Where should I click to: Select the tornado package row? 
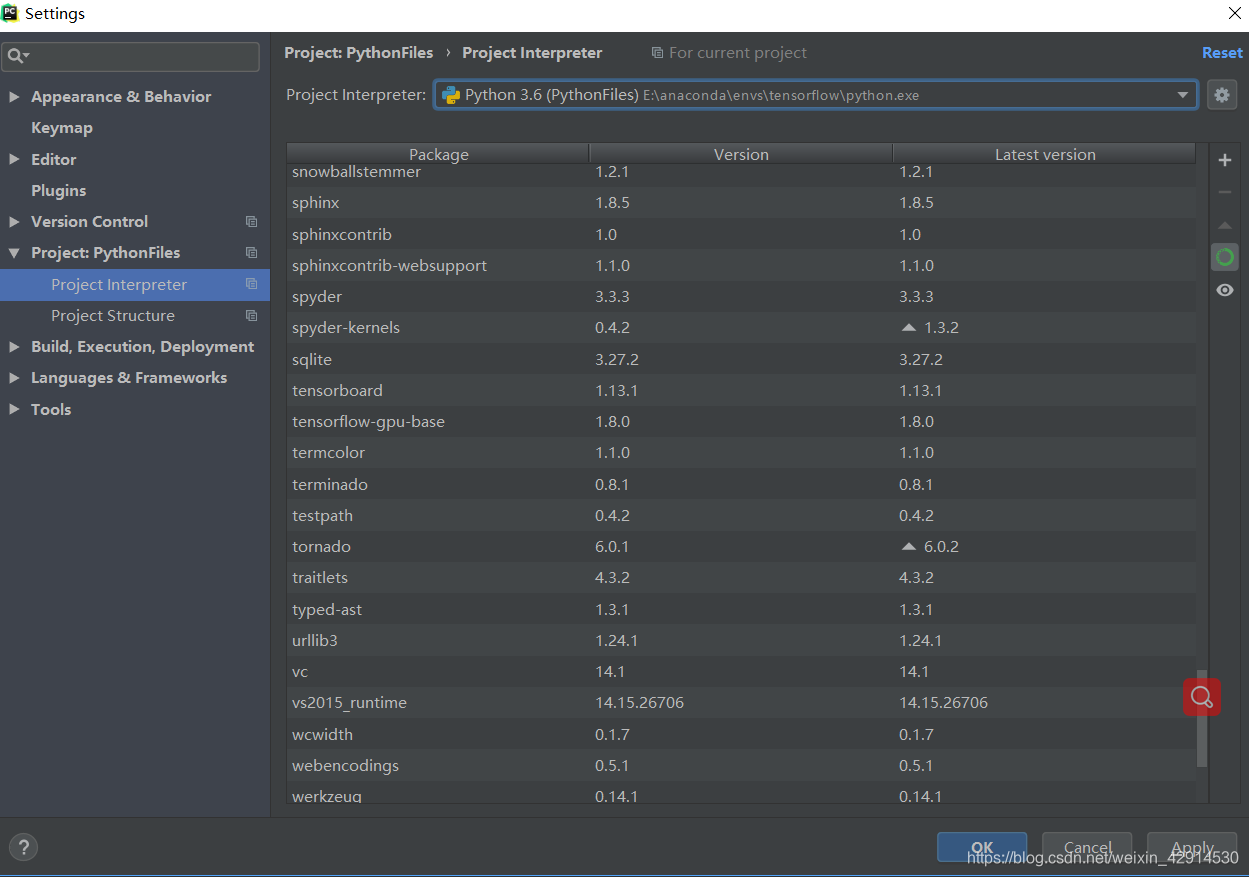[741, 547]
